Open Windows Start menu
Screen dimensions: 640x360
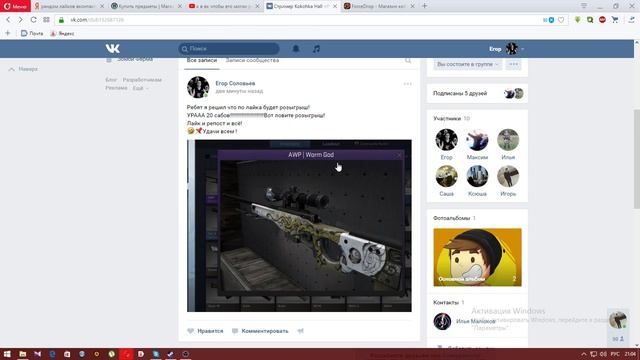tap(7, 354)
